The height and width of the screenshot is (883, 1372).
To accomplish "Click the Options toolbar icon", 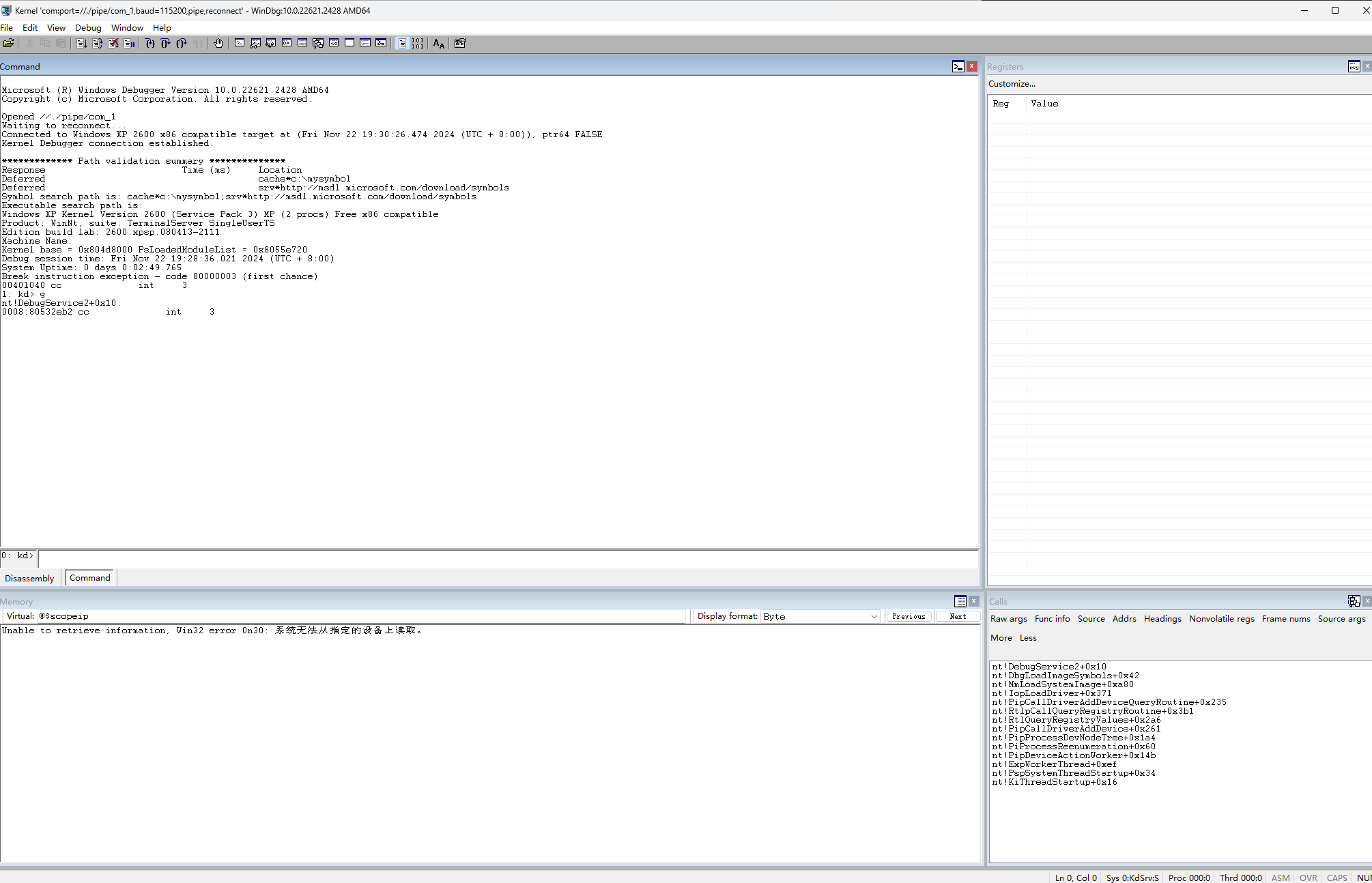I will (459, 43).
